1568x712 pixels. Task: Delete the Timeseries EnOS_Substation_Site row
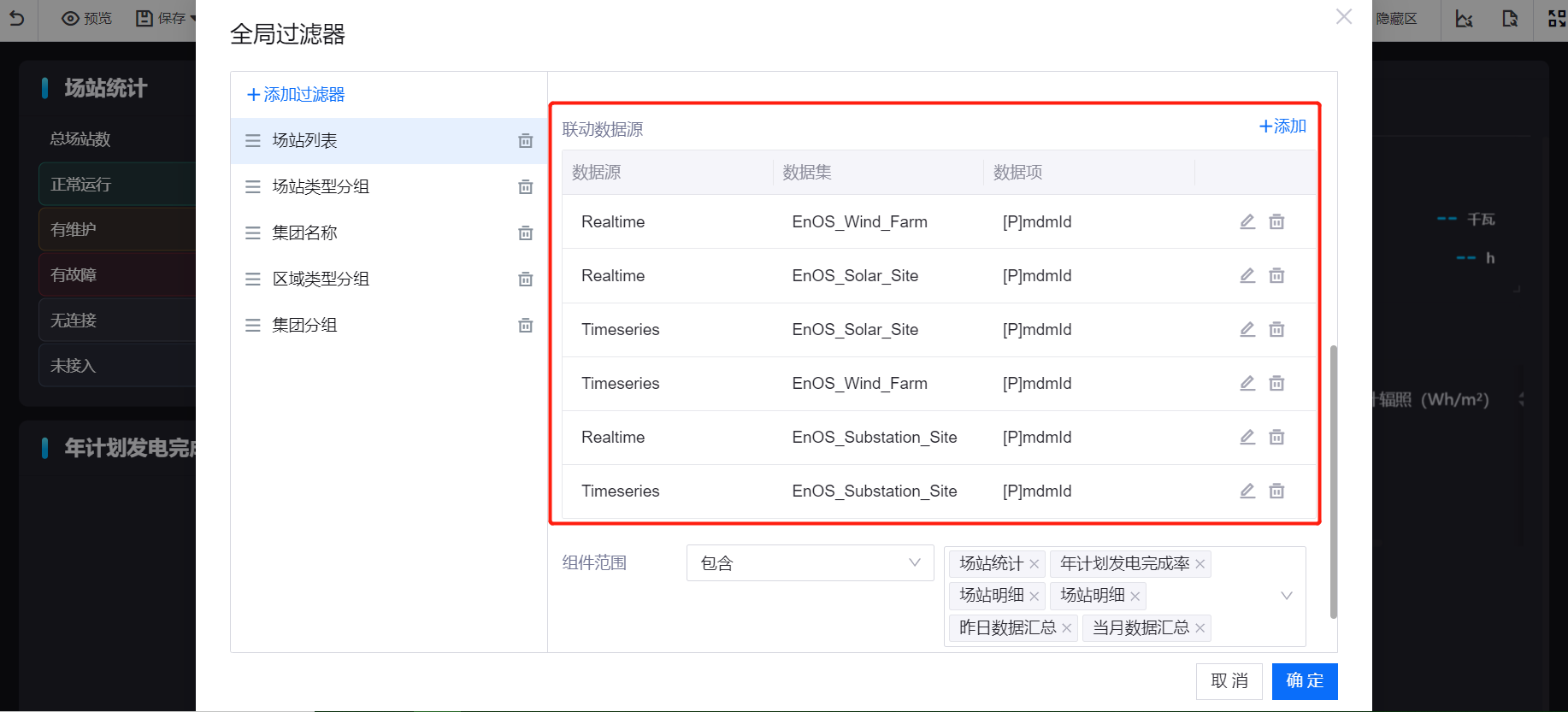coord(1276,491)
